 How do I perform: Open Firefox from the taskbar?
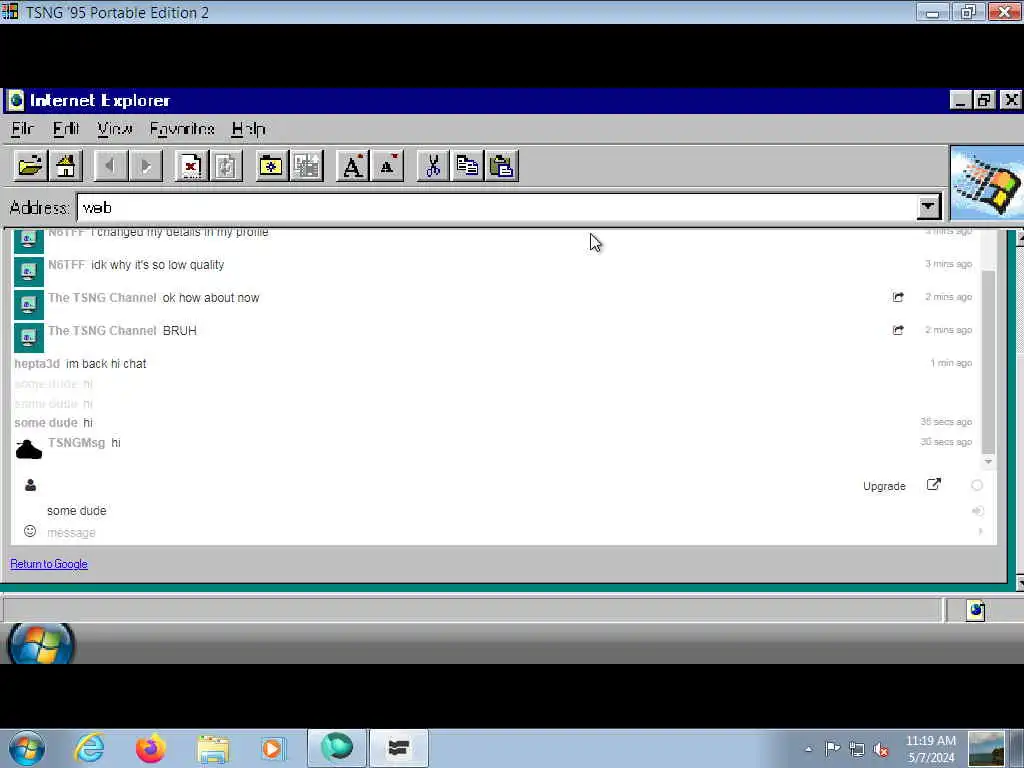[x=151, y=748]
